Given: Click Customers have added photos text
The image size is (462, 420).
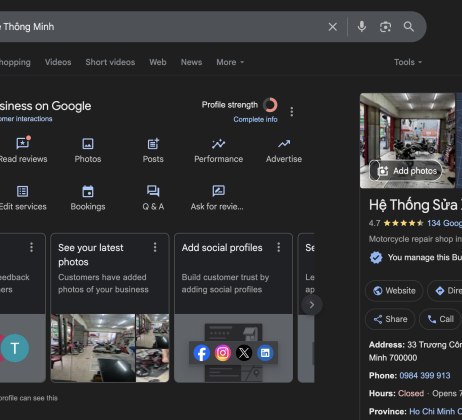Looking at the screenshot, I should pos(103,283).
